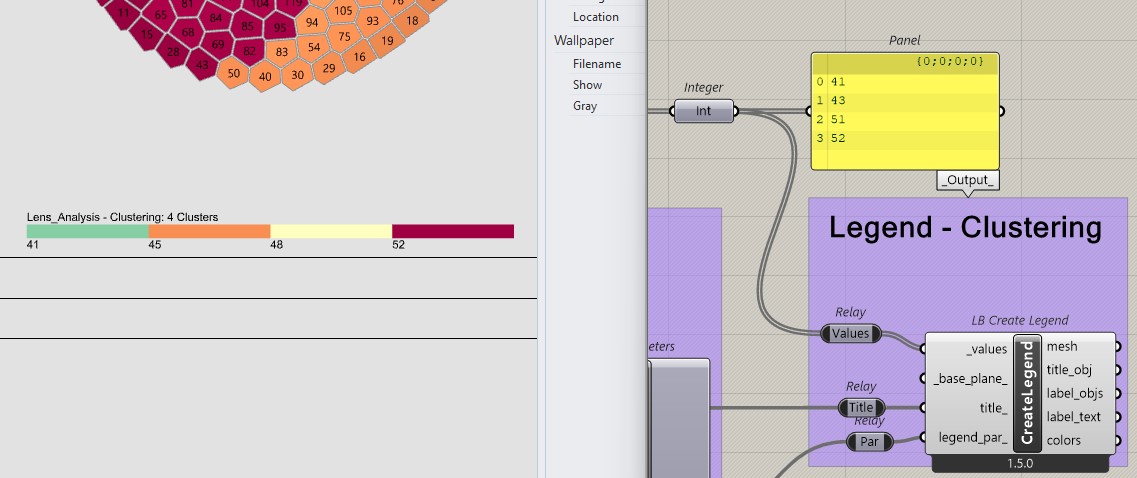Select the Filename property row

click(x=597, y=64)
